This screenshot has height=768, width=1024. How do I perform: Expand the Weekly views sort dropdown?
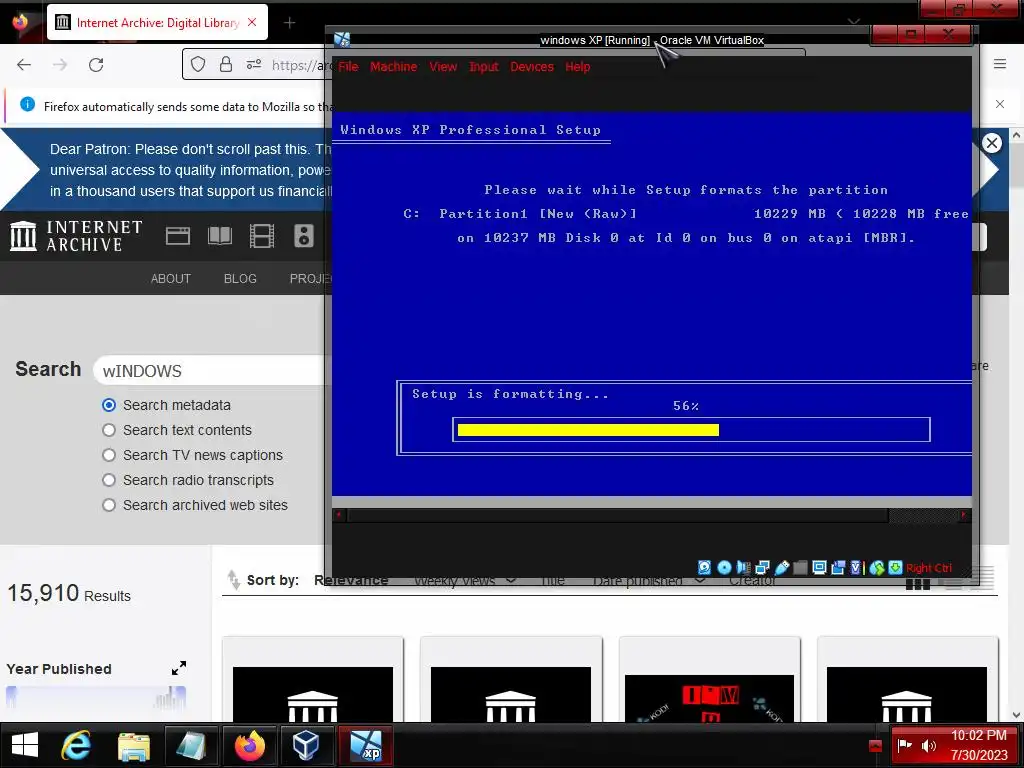tap(511, 581)
